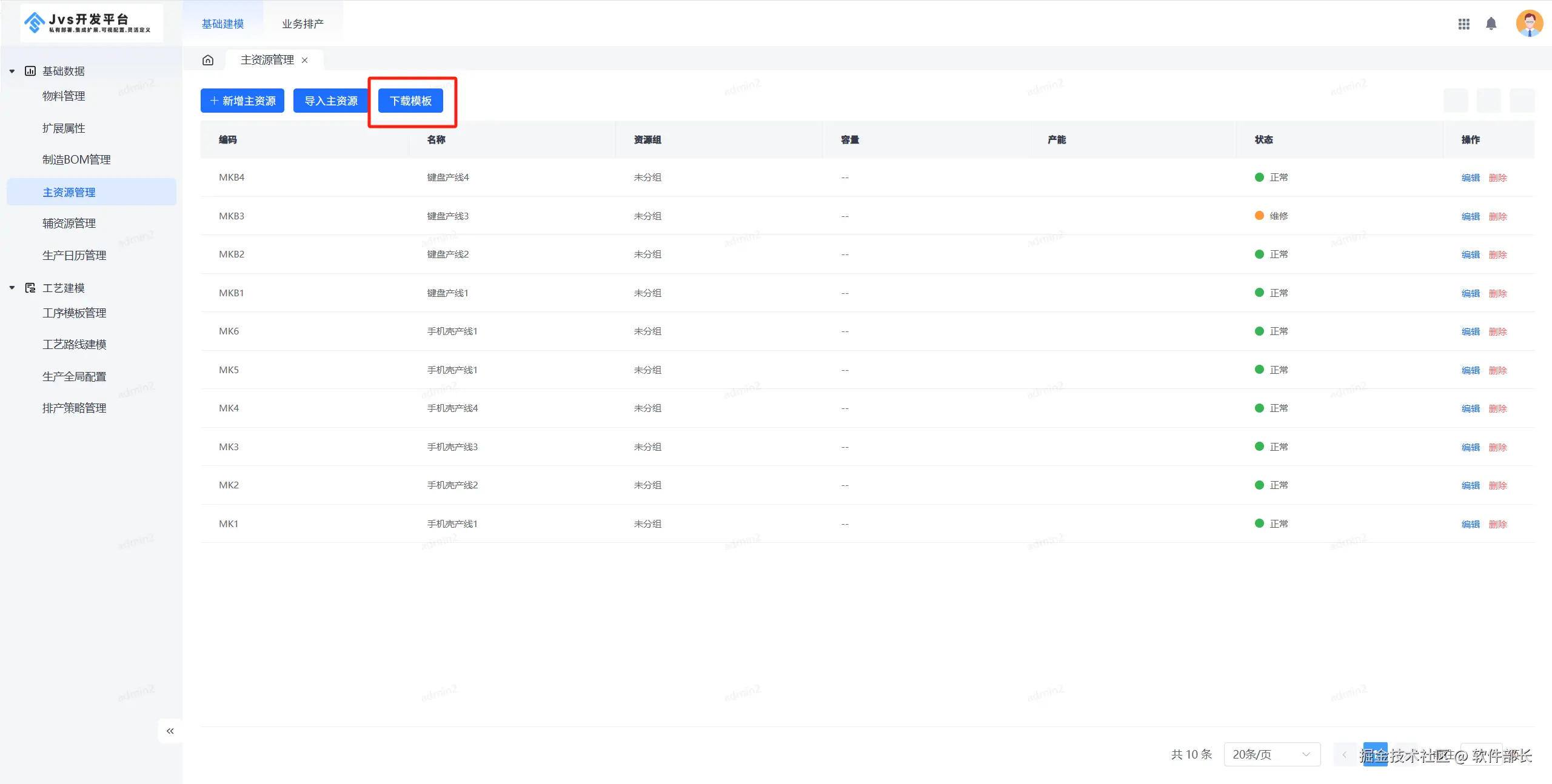Collapse sidebar with double-chevron icon
This screenshot has height=784, width=1552.
coord(170,731)
